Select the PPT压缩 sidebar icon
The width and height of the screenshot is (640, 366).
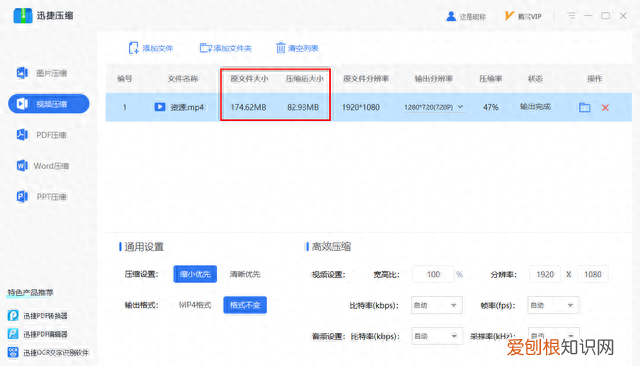tap(22, 197)
